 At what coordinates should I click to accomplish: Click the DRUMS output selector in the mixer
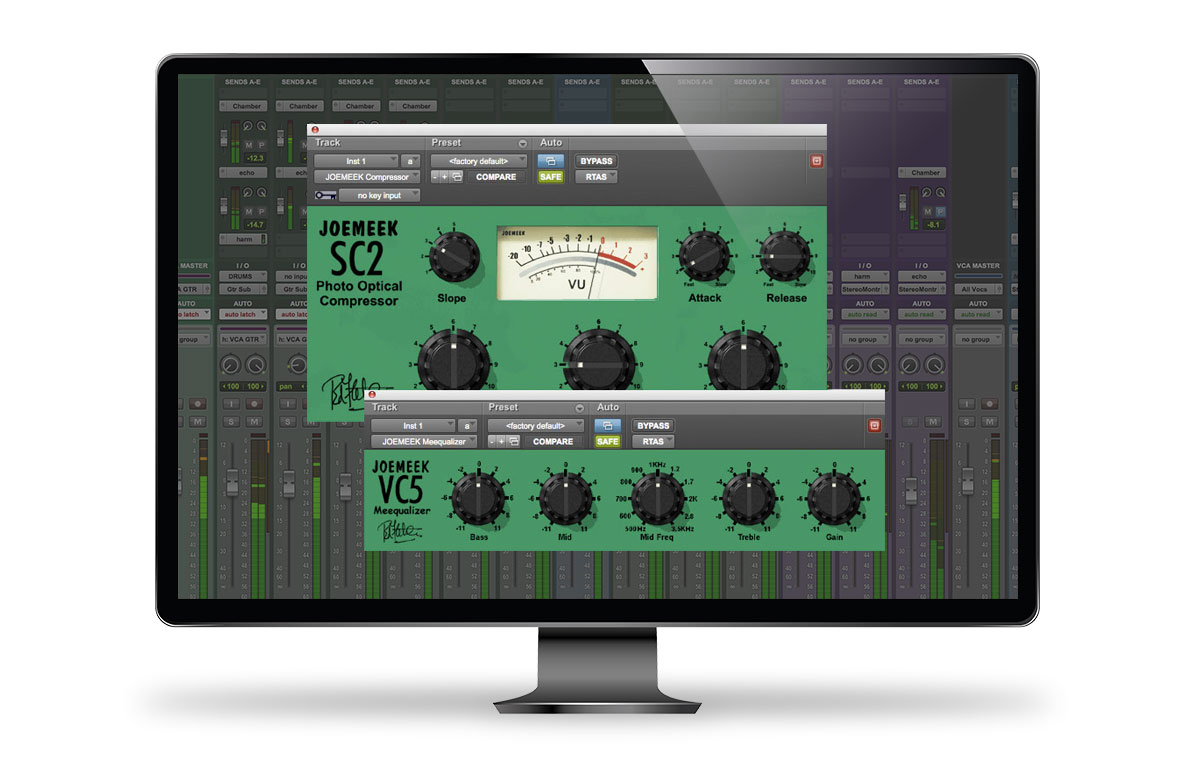[x=243, y=277]
